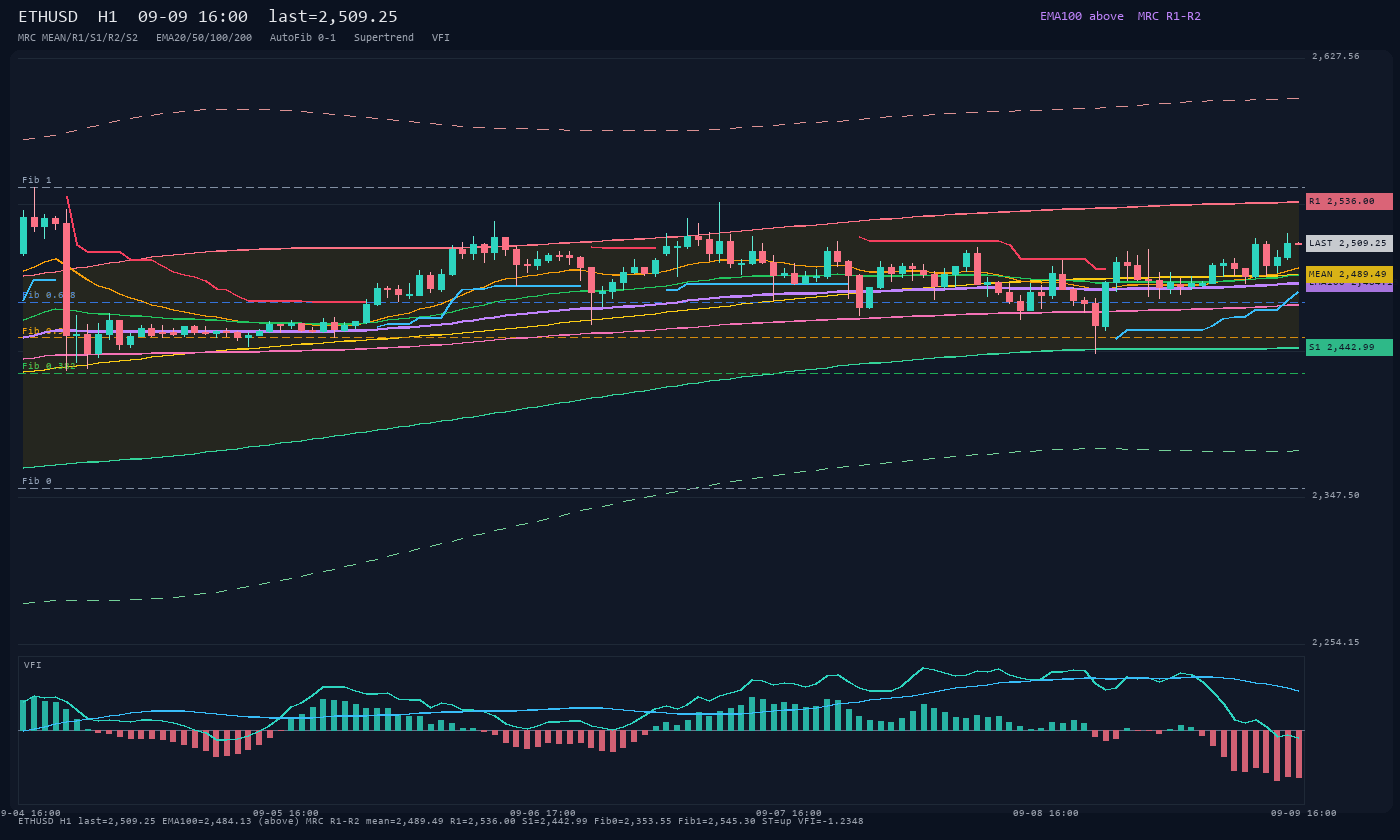Select the "Supertrend" legend entry
The width and height of the screenshot is (1400, 840).
point(384,37)
